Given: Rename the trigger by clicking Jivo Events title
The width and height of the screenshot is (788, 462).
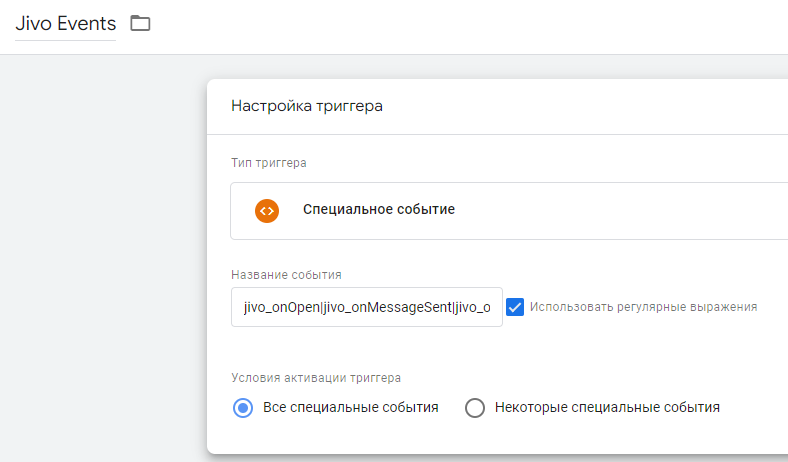Looking at the screenshot, I should [x=65, y=23].
